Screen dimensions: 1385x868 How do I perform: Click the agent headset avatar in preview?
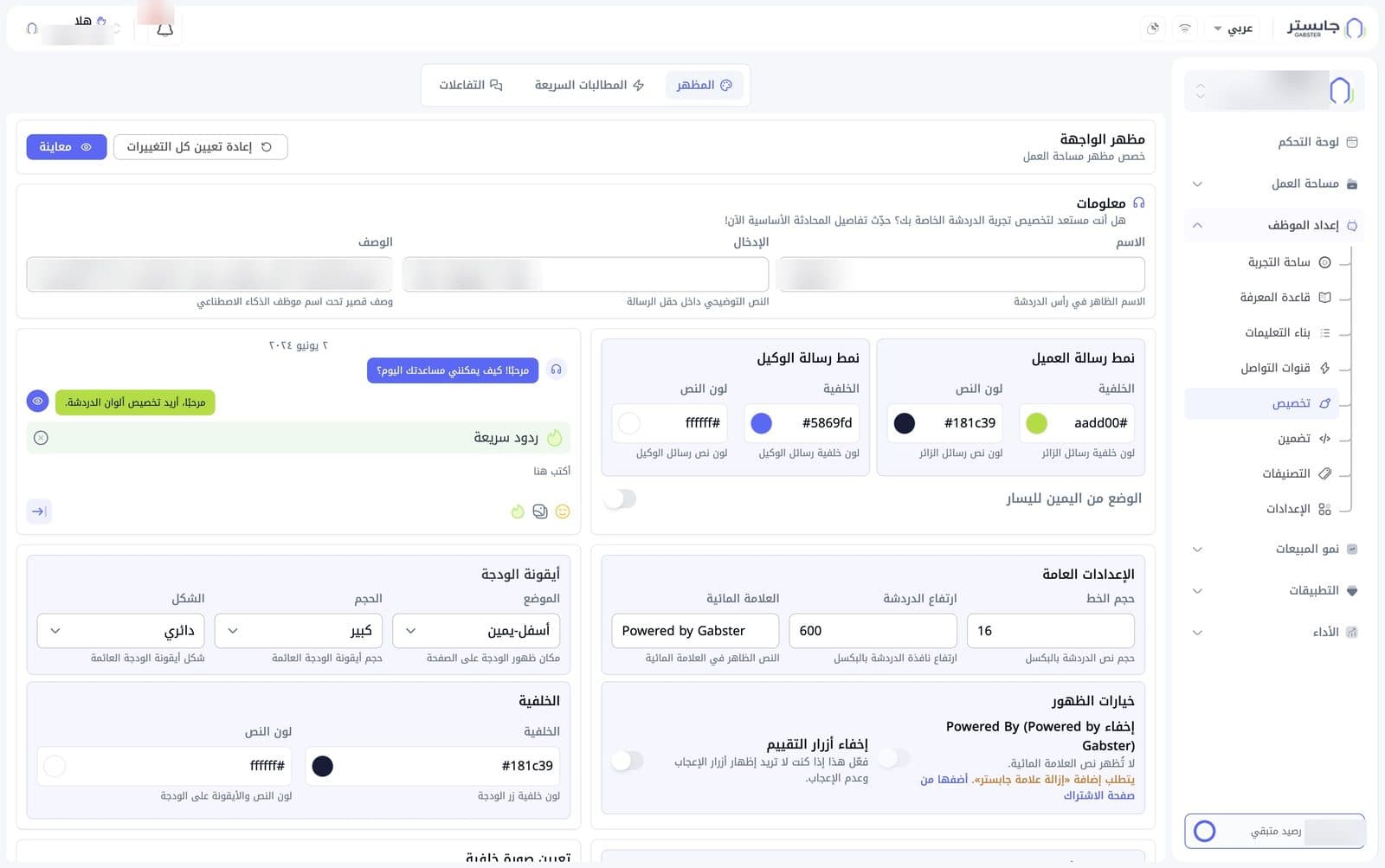[x=557, y=370]
